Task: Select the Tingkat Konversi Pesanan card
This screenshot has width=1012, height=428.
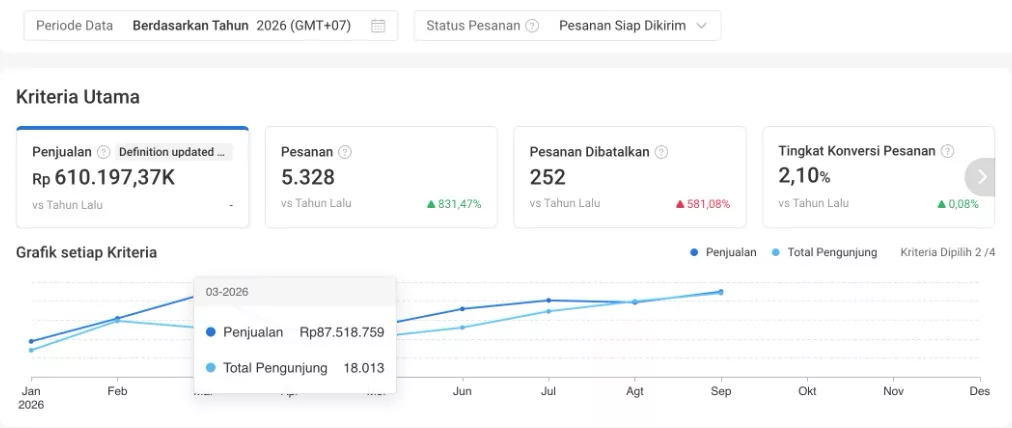Action: tap(878, 178)
